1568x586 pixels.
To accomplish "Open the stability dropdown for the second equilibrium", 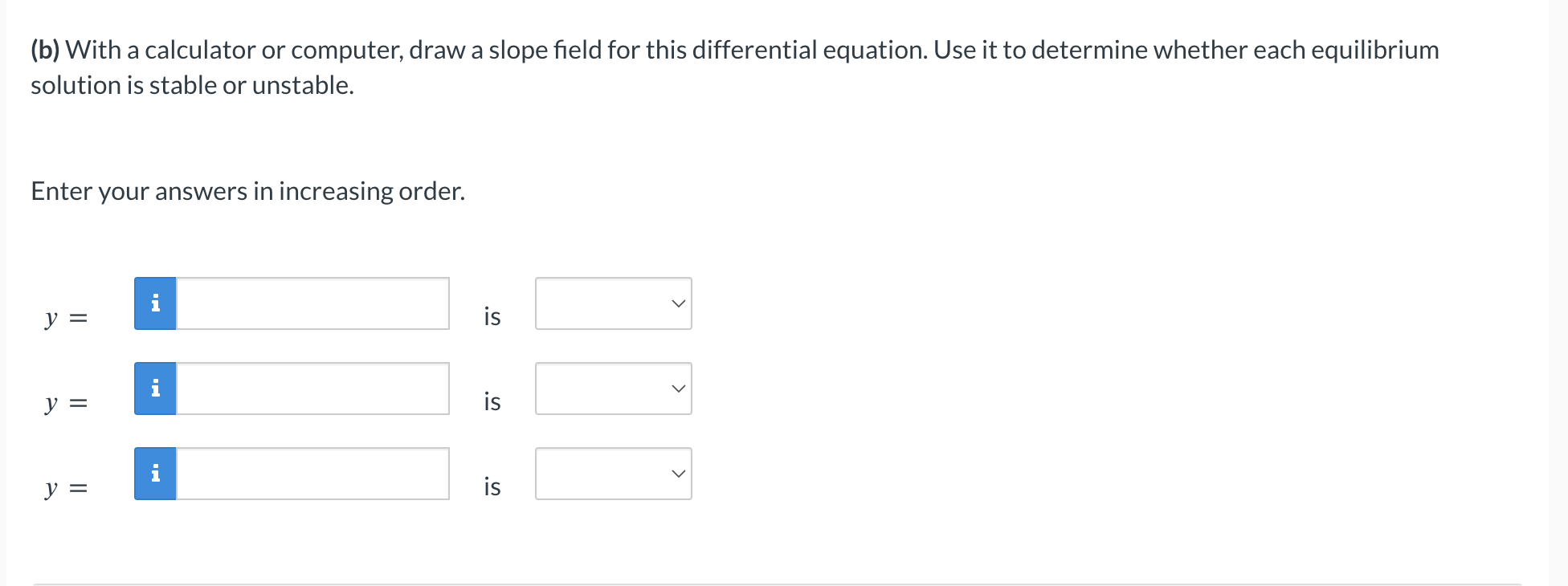I will pyautogui.click(x=613, y=389).
